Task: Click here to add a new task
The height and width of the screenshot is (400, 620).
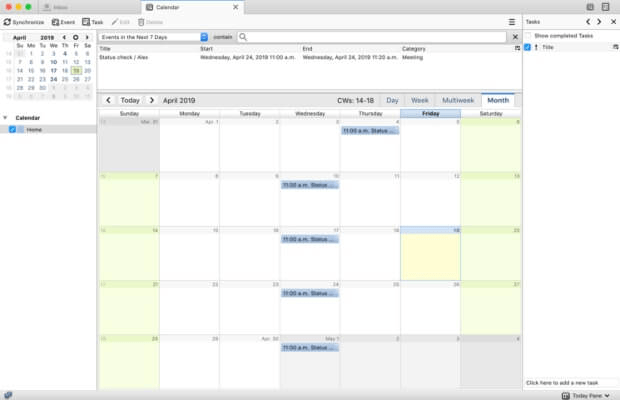Action: [x=561, y=383]
